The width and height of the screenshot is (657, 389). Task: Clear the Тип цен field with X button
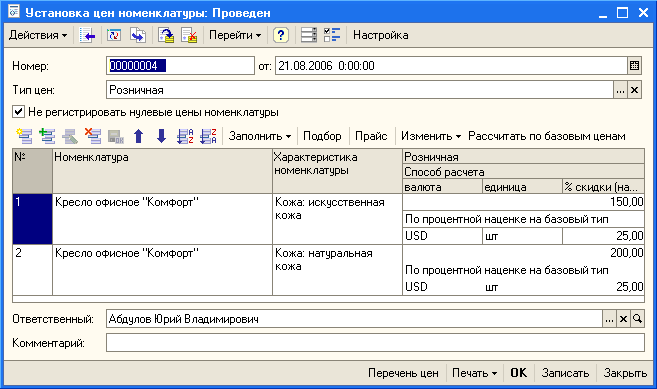coord(634,90)
